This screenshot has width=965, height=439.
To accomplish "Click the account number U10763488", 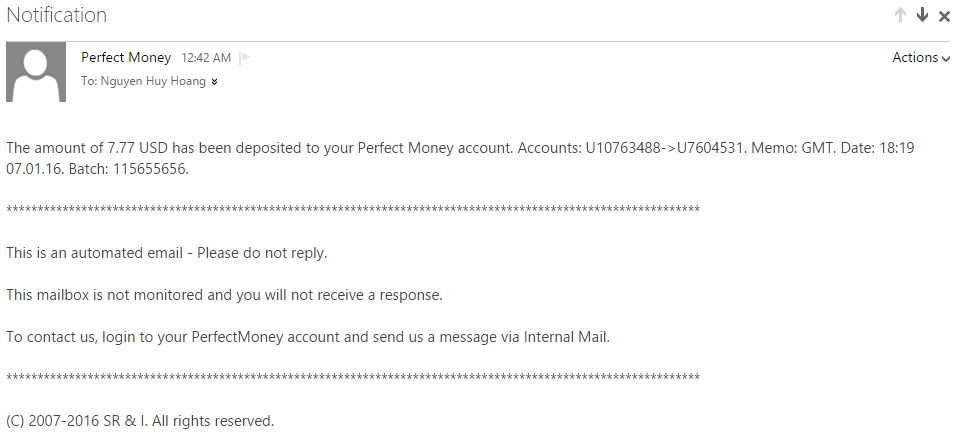I will click(x=620, y=148).
